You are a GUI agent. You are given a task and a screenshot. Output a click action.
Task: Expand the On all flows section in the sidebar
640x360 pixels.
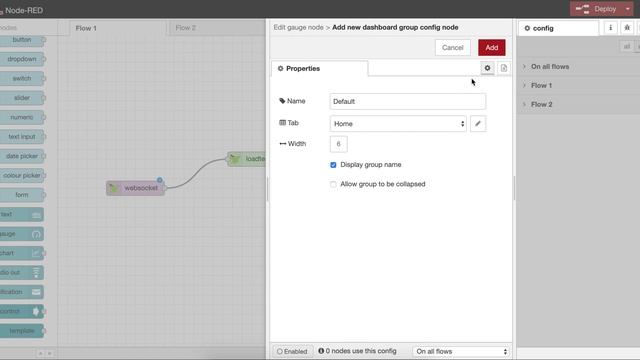(578, 67)
